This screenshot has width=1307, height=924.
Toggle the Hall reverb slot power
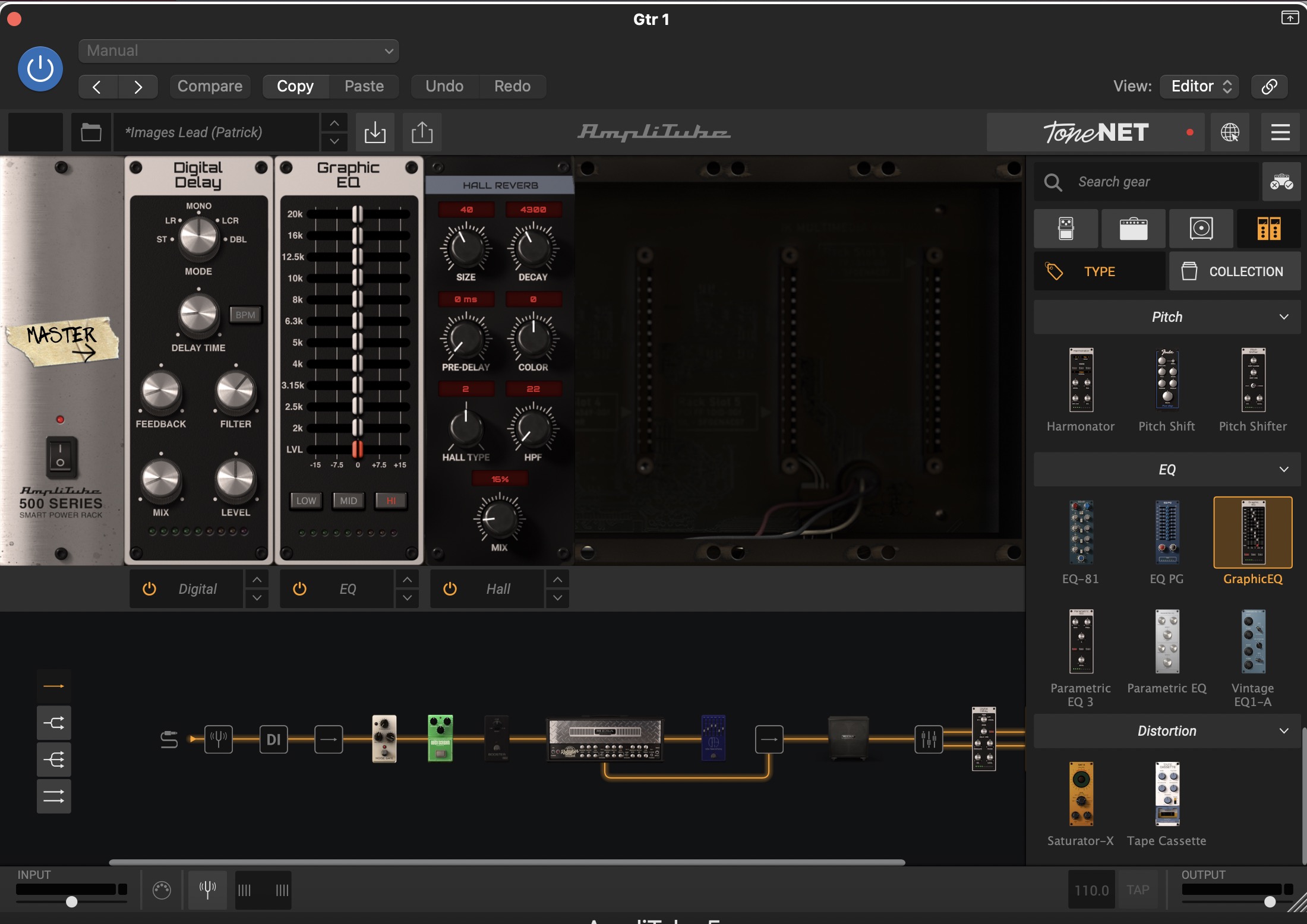click(x=450, y=589)
